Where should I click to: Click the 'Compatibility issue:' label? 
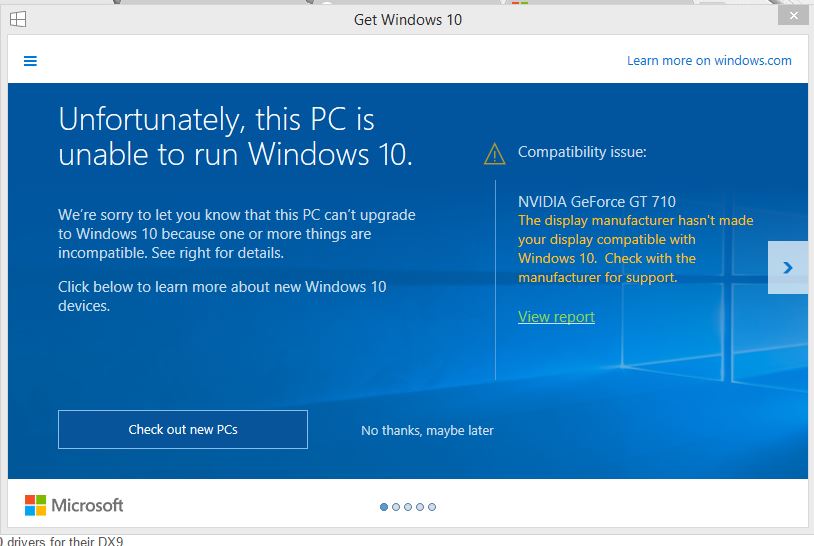tap(582, 152)
